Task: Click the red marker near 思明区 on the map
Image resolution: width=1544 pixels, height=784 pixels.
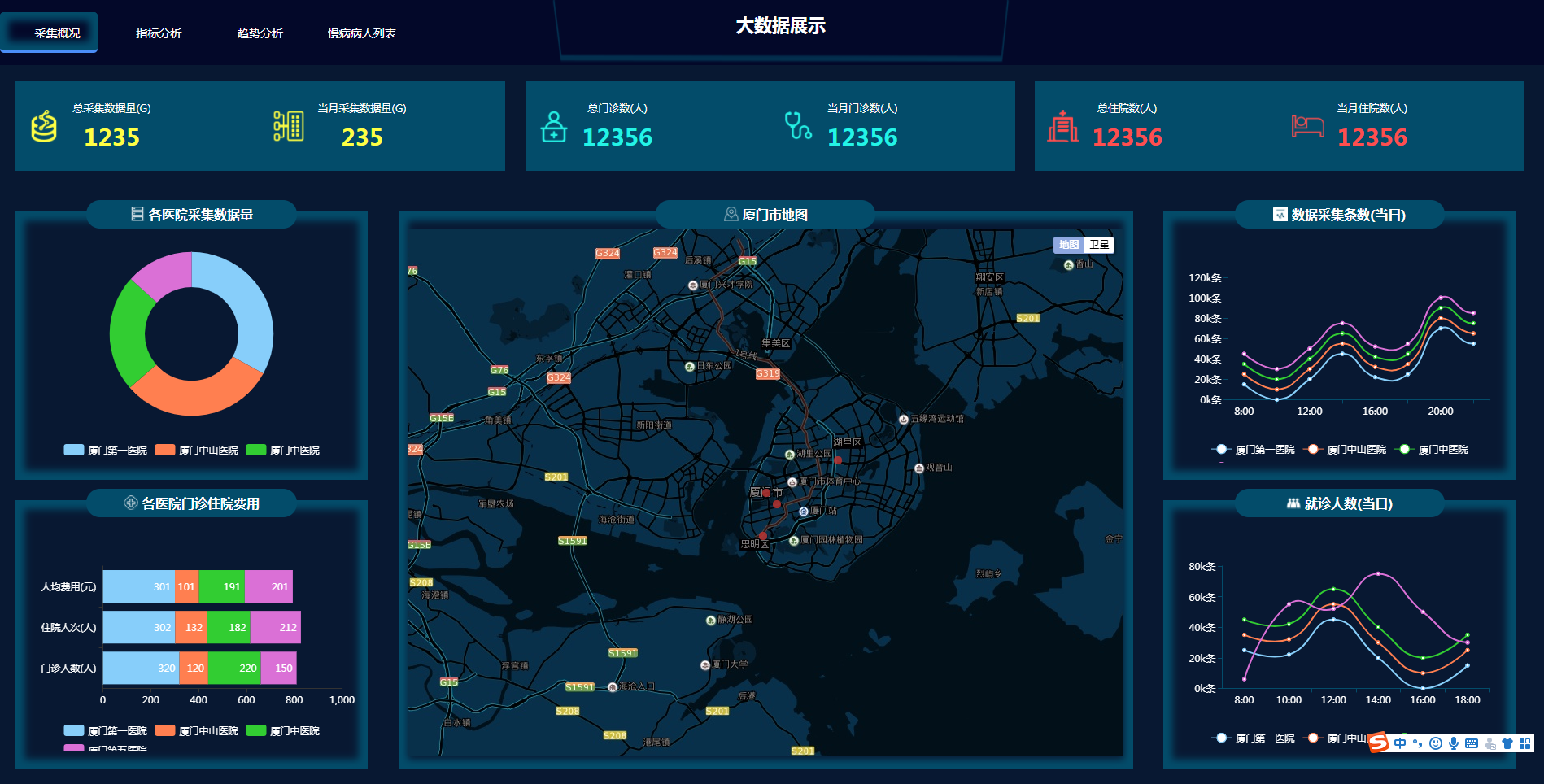Action: coord(763,536)
